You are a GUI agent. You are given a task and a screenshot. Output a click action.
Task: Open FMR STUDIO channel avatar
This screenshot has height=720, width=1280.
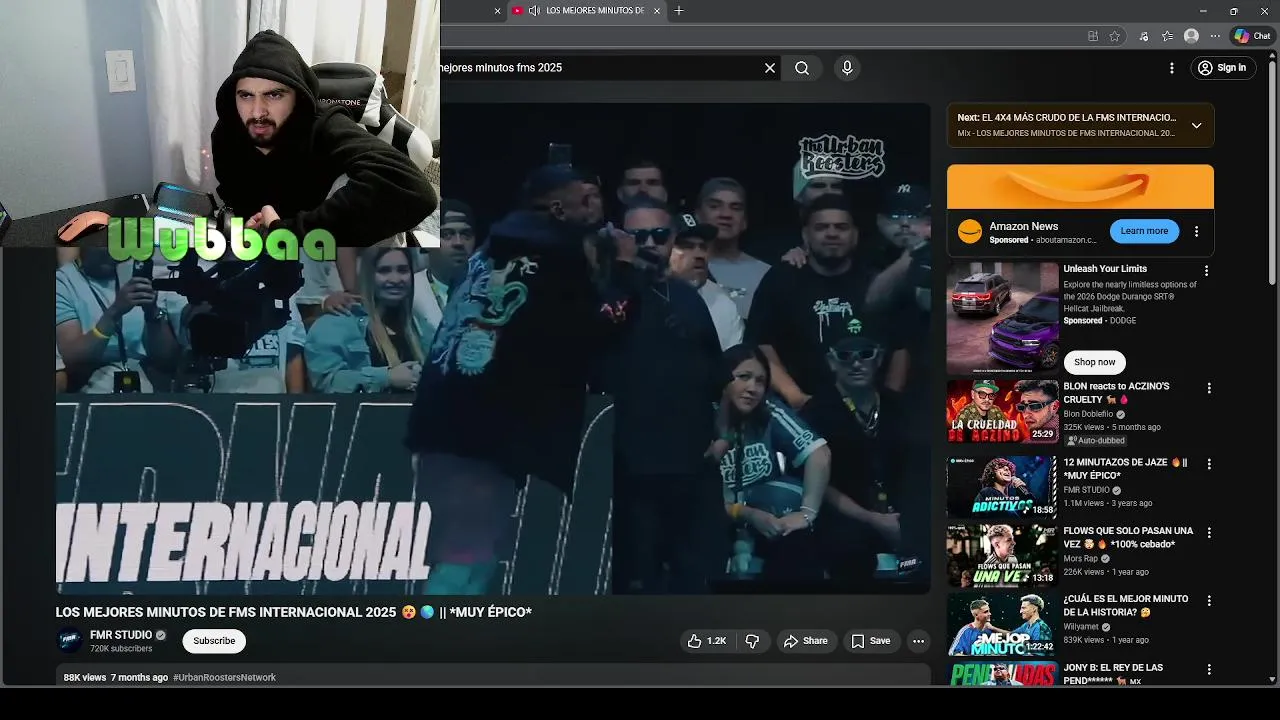pyautogui.click(x=69, y=641)
